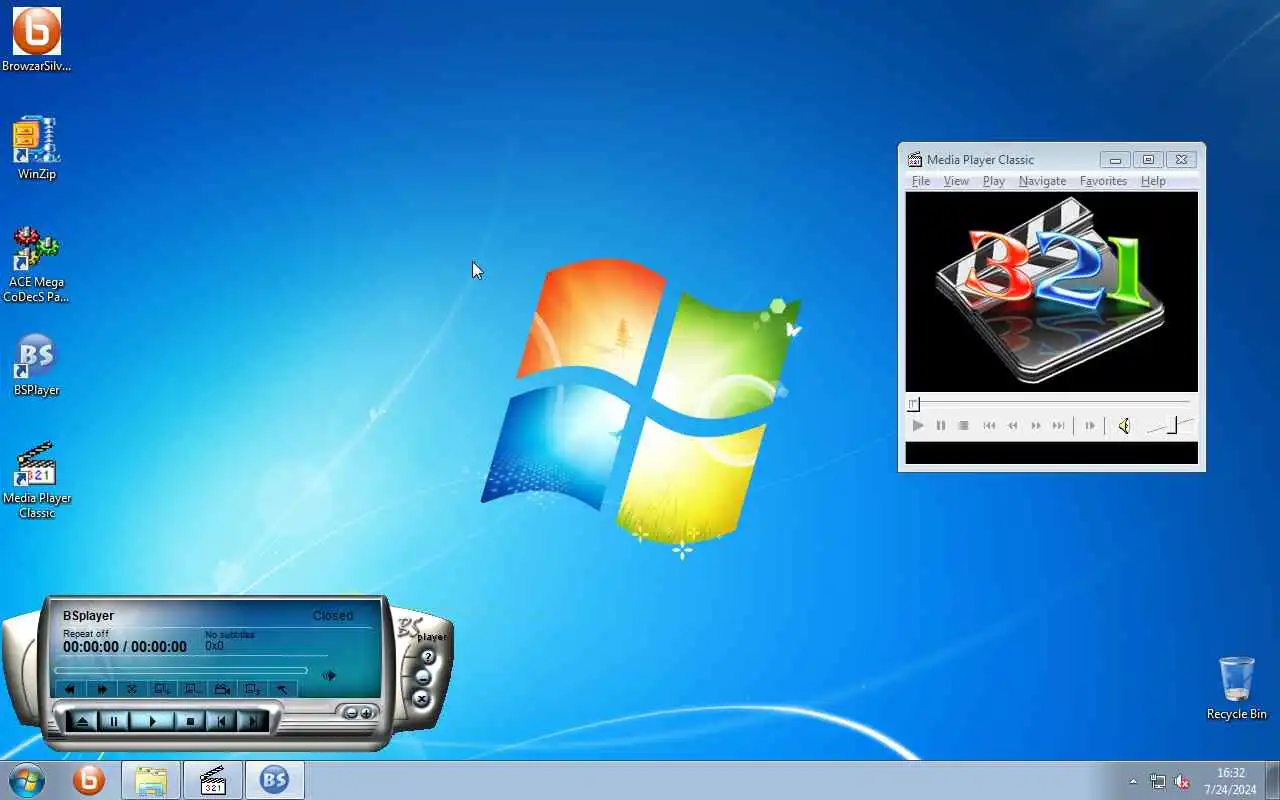Image resolution: width=1280 pixels, height=800 pixels.
Task: Click the 'No subtitles' text in BSPlayer
Action: pos(230,635)
